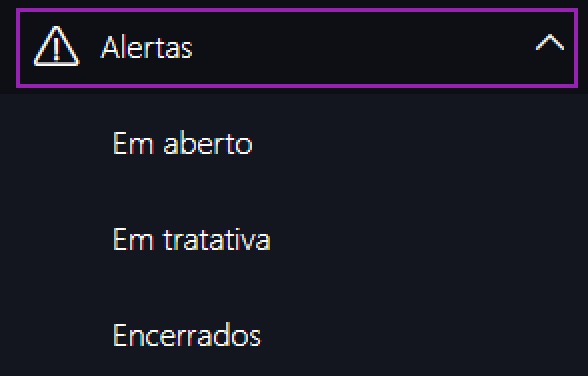Collapse the Alertas section using the chevron
Screen dimensions: 588x376
[549, 42]
